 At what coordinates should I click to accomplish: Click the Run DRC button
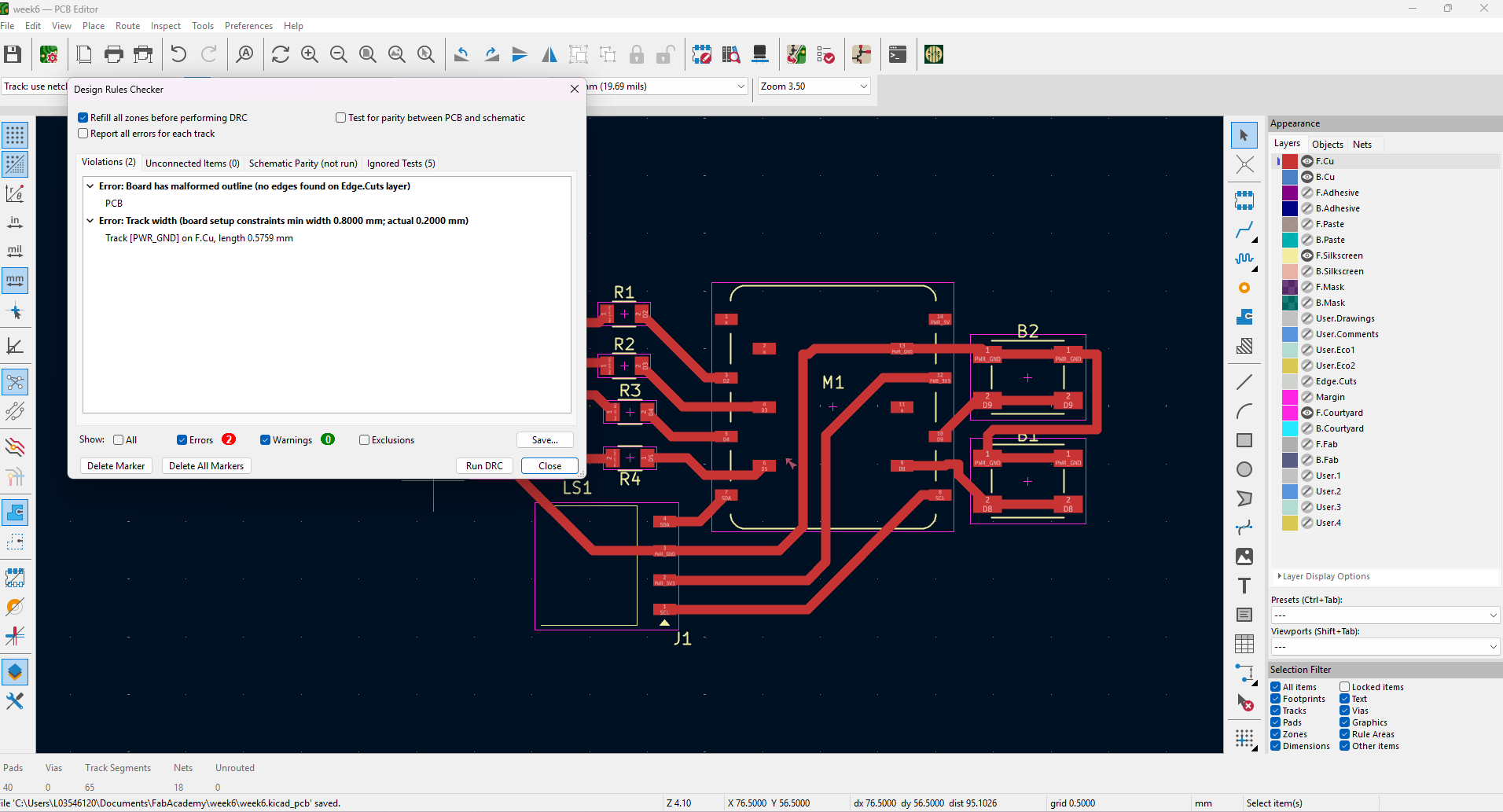pos(484,466)
